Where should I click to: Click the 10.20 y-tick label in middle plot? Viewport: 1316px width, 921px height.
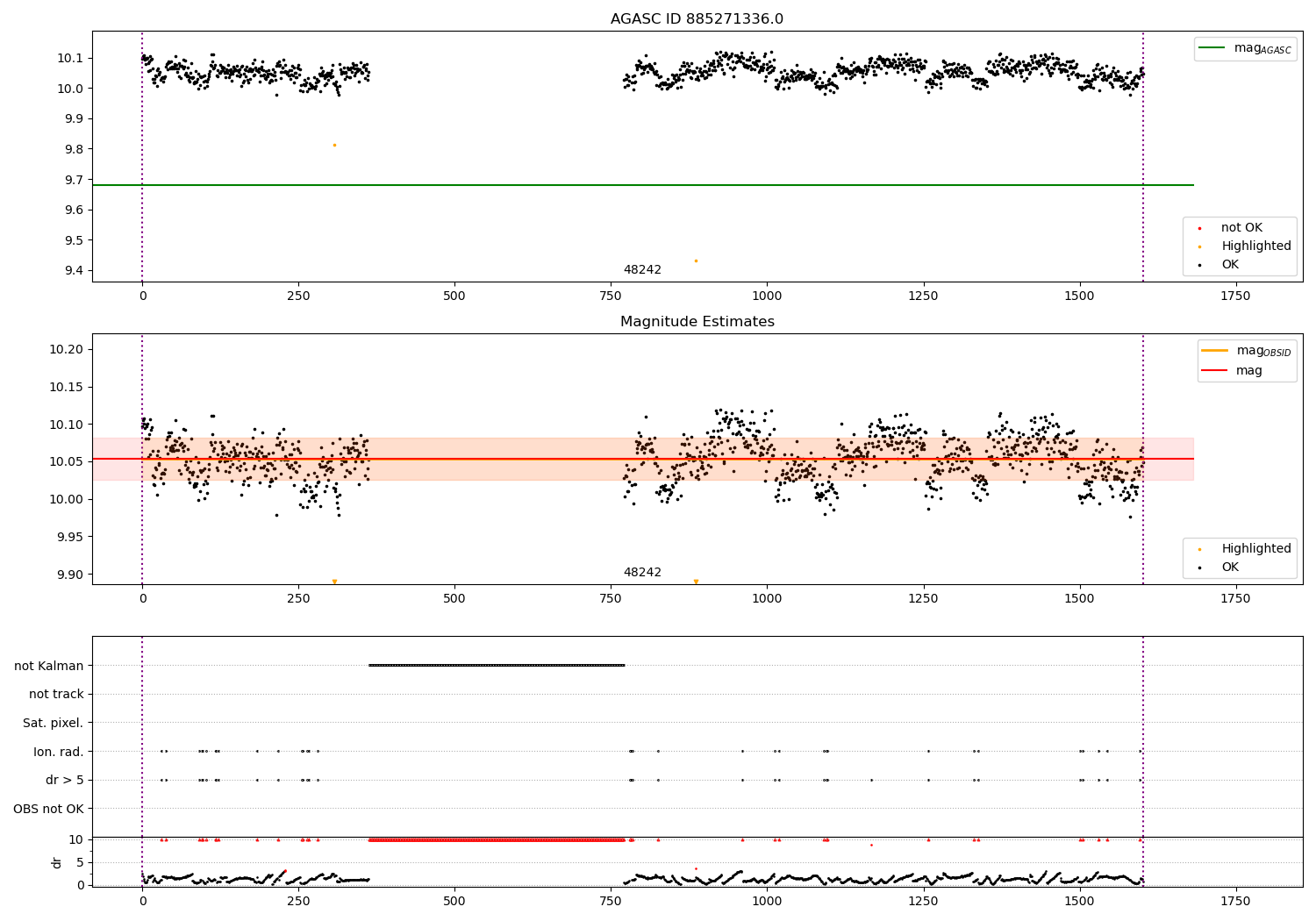pyautogui.click(x=68, y=350)
